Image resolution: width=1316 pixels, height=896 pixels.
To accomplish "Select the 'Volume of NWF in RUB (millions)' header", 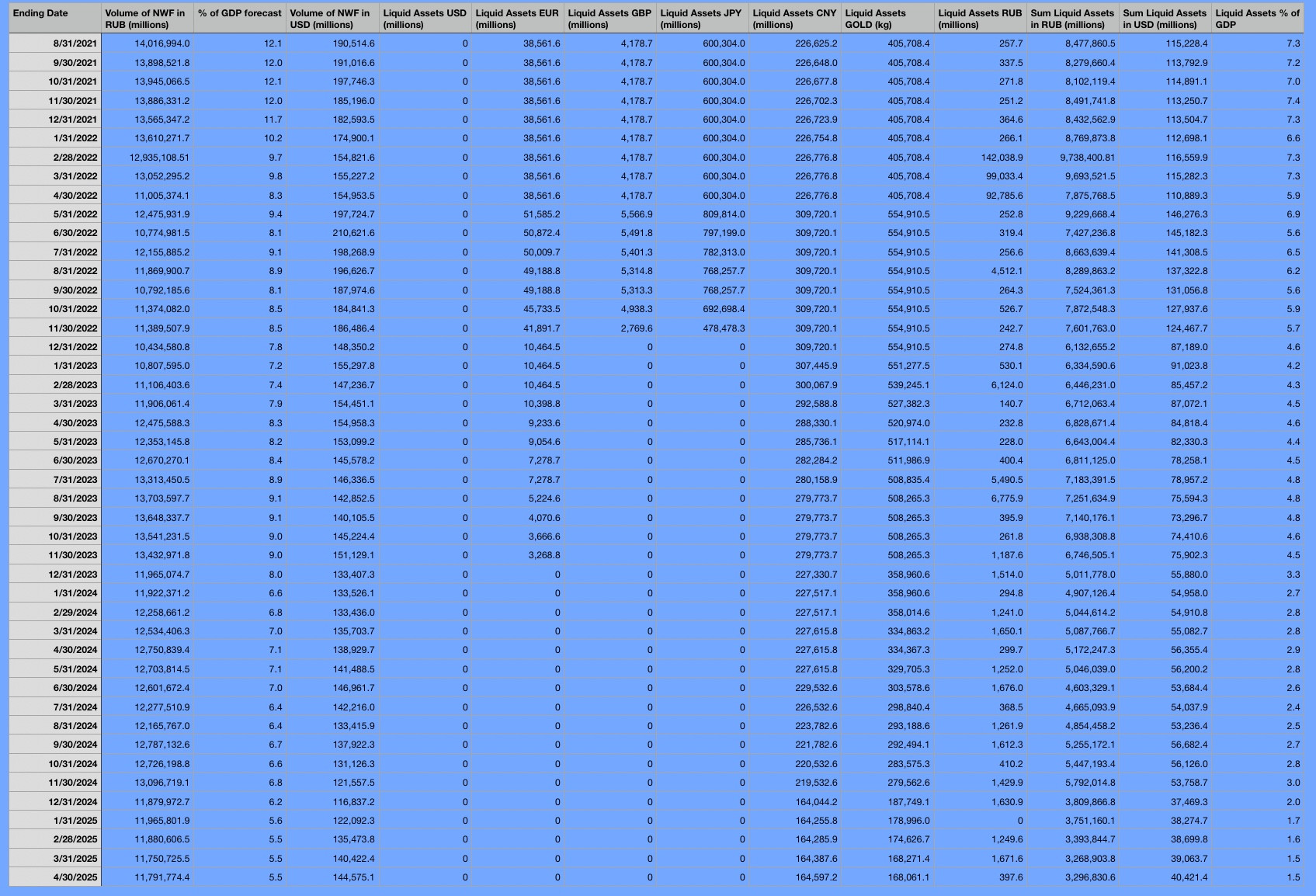I will [x=148, y=19].
